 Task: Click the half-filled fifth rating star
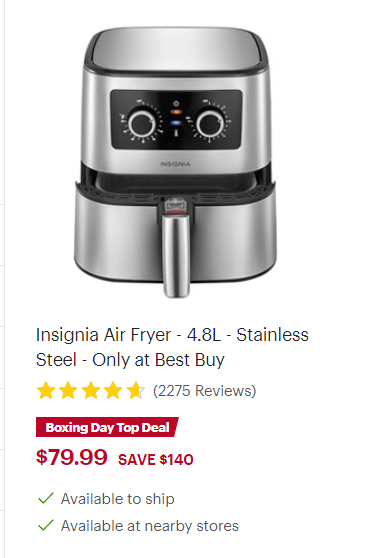136,390
